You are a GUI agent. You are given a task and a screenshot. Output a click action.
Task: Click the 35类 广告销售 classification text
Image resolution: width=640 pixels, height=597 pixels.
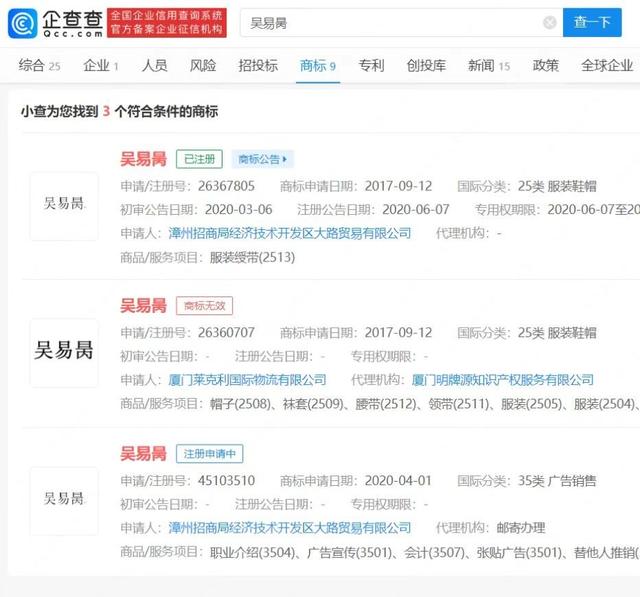pos(557,481)
